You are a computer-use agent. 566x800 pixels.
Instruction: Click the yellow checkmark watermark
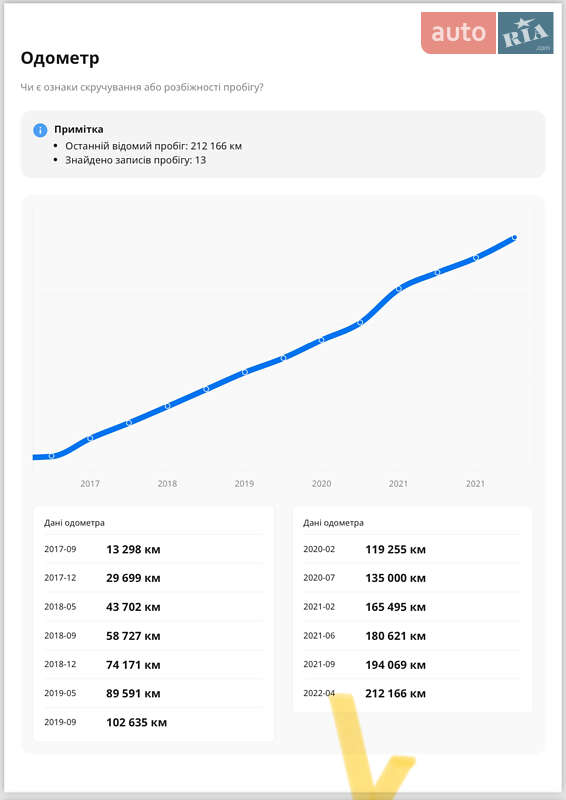(x=372, y=746)
